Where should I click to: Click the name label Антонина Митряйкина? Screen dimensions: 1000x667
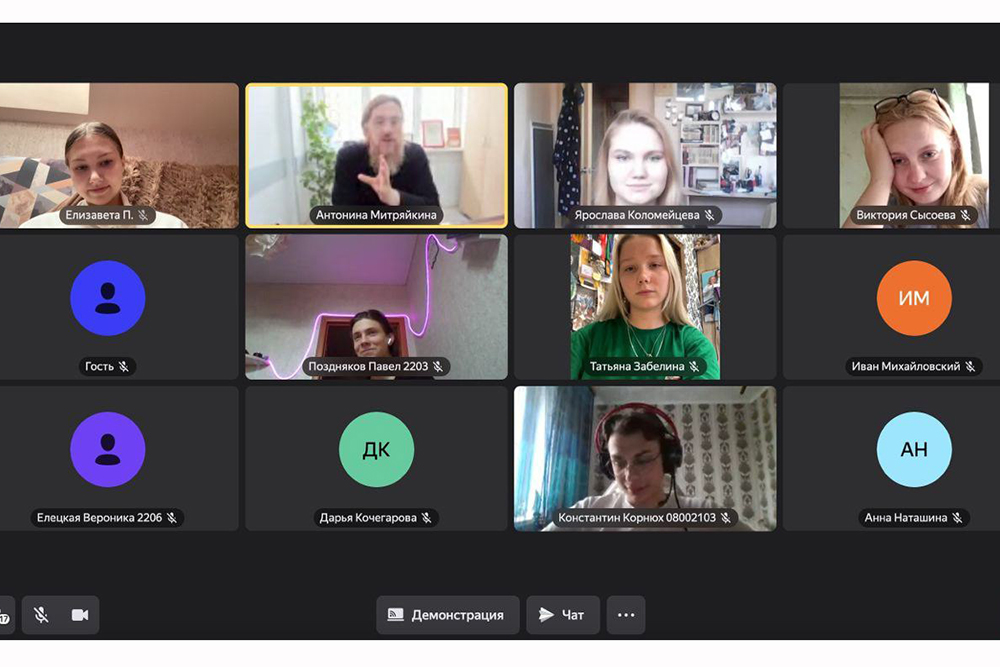coord(376,215)
